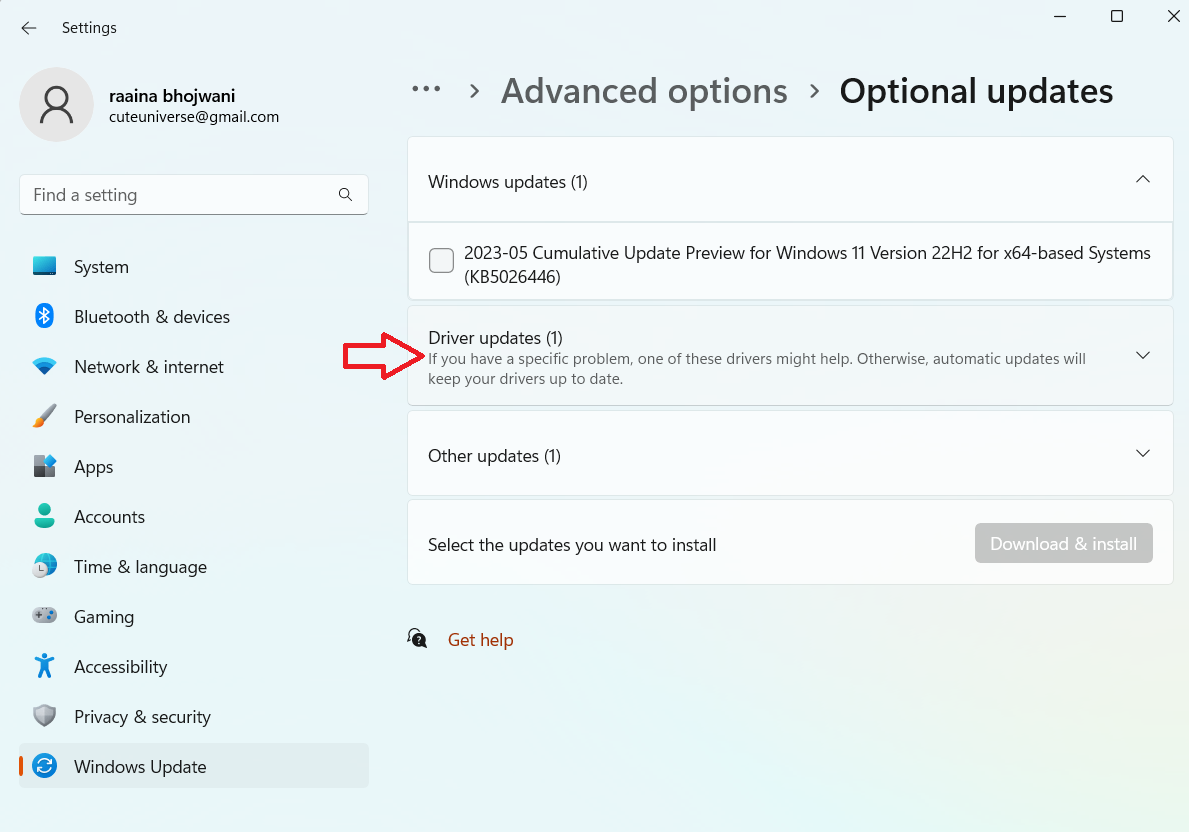Image resolution: width=1189 pixels, height=832 pixels.
Task: Click the Download & install button
Action: [x=1063, y=544]
